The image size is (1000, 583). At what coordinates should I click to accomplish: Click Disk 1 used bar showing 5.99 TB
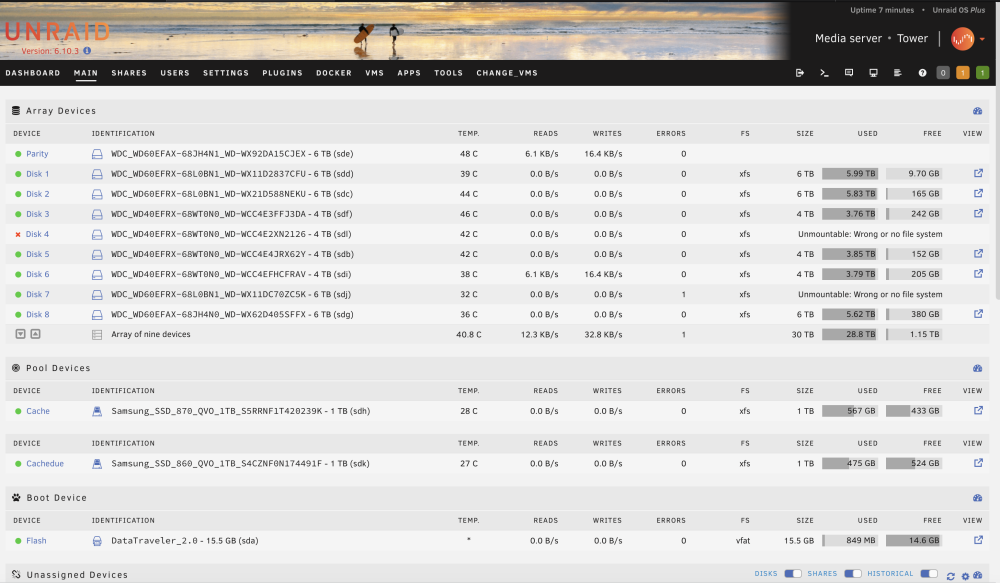pos(850,173)
